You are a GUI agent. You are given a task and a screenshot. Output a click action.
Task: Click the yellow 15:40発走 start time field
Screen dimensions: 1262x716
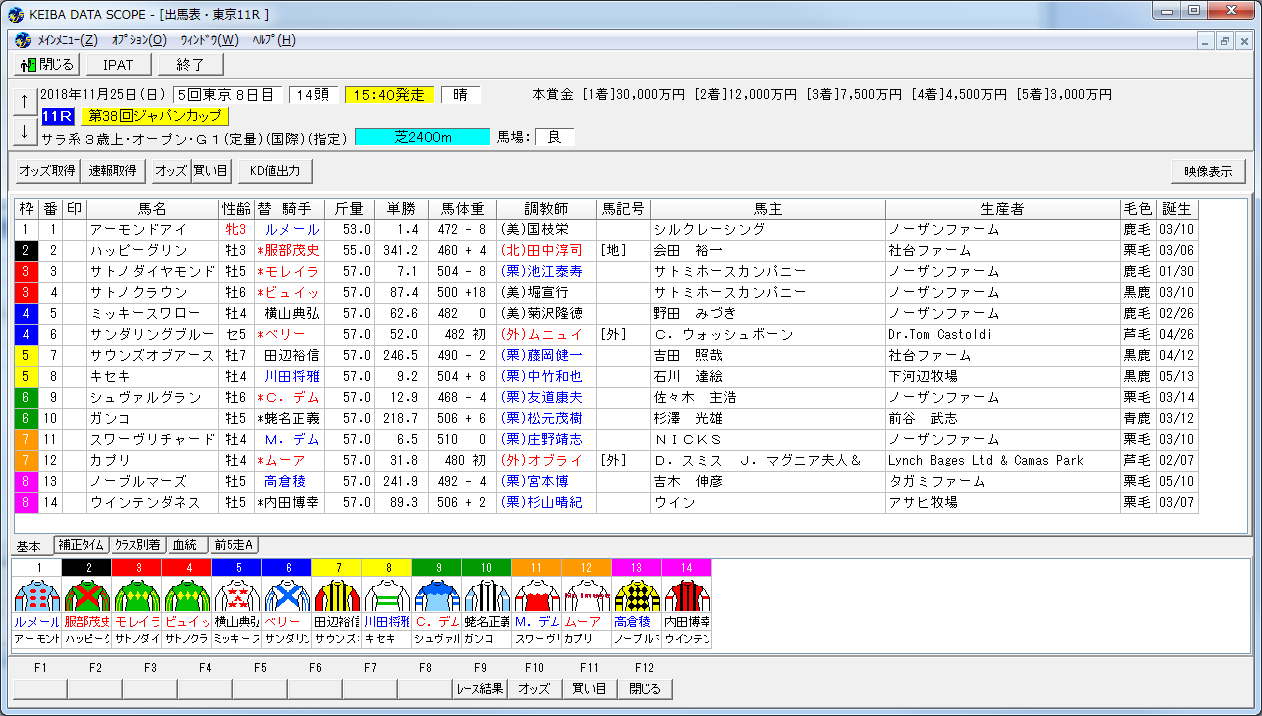coord(390,95)
